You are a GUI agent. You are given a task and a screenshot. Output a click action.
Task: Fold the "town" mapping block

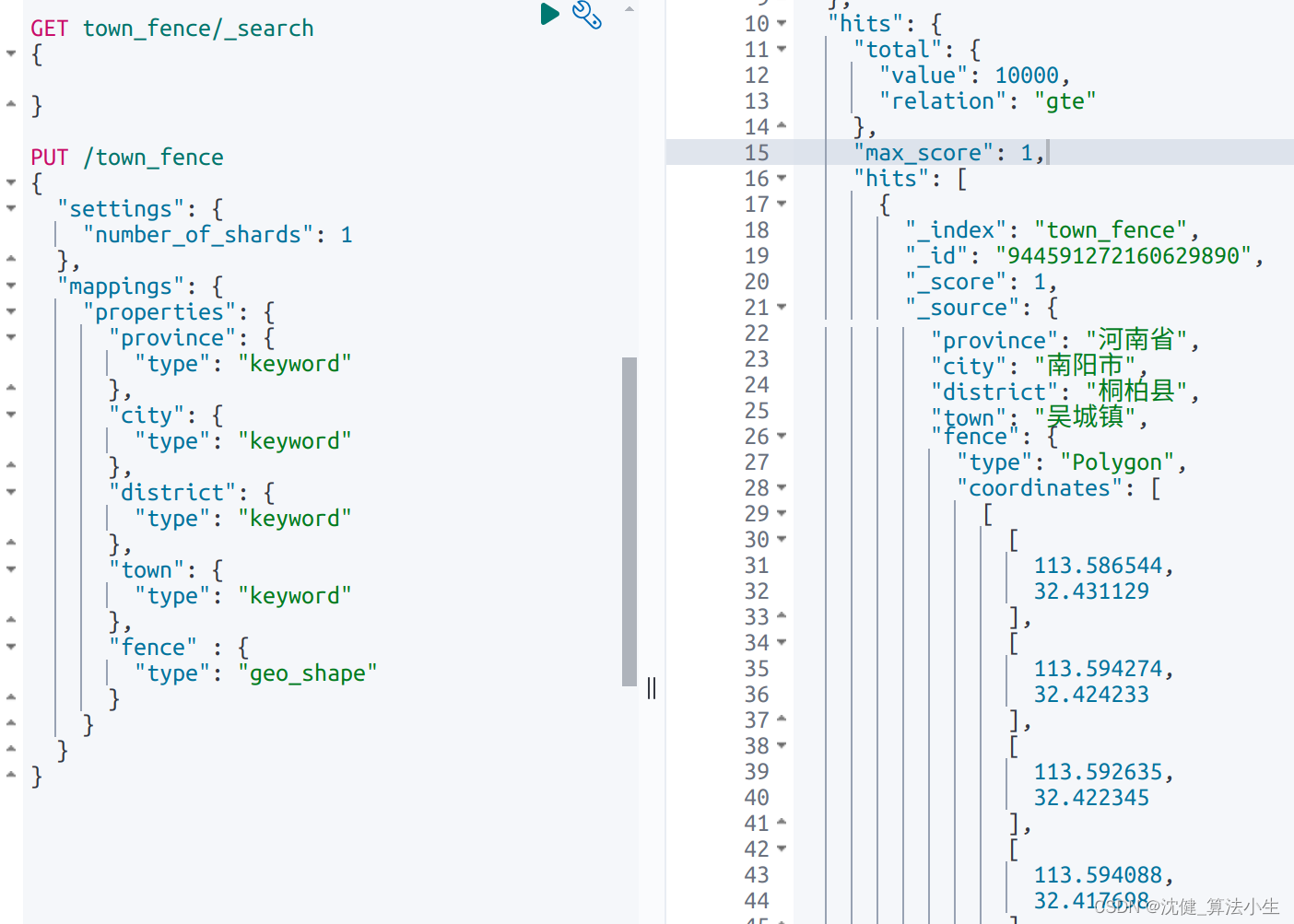(x=11, y=570)
